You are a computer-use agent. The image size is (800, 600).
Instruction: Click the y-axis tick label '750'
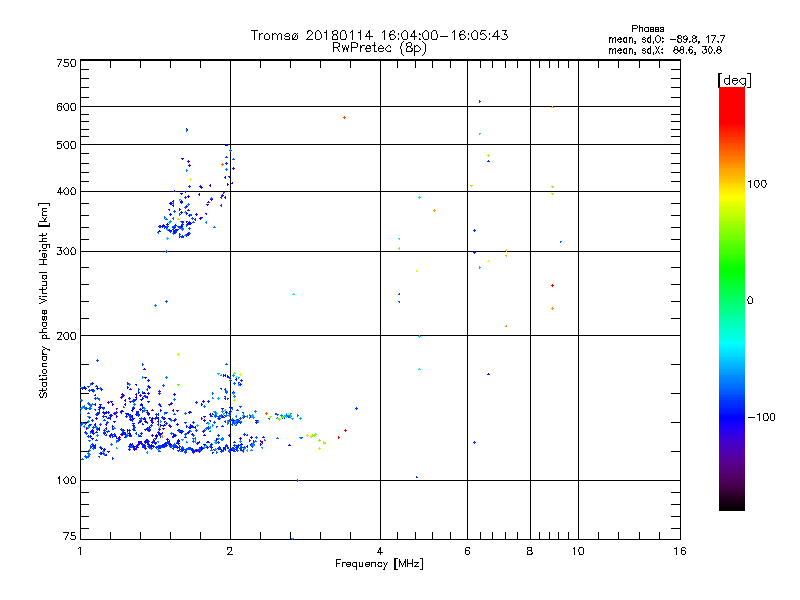[67, 63]
